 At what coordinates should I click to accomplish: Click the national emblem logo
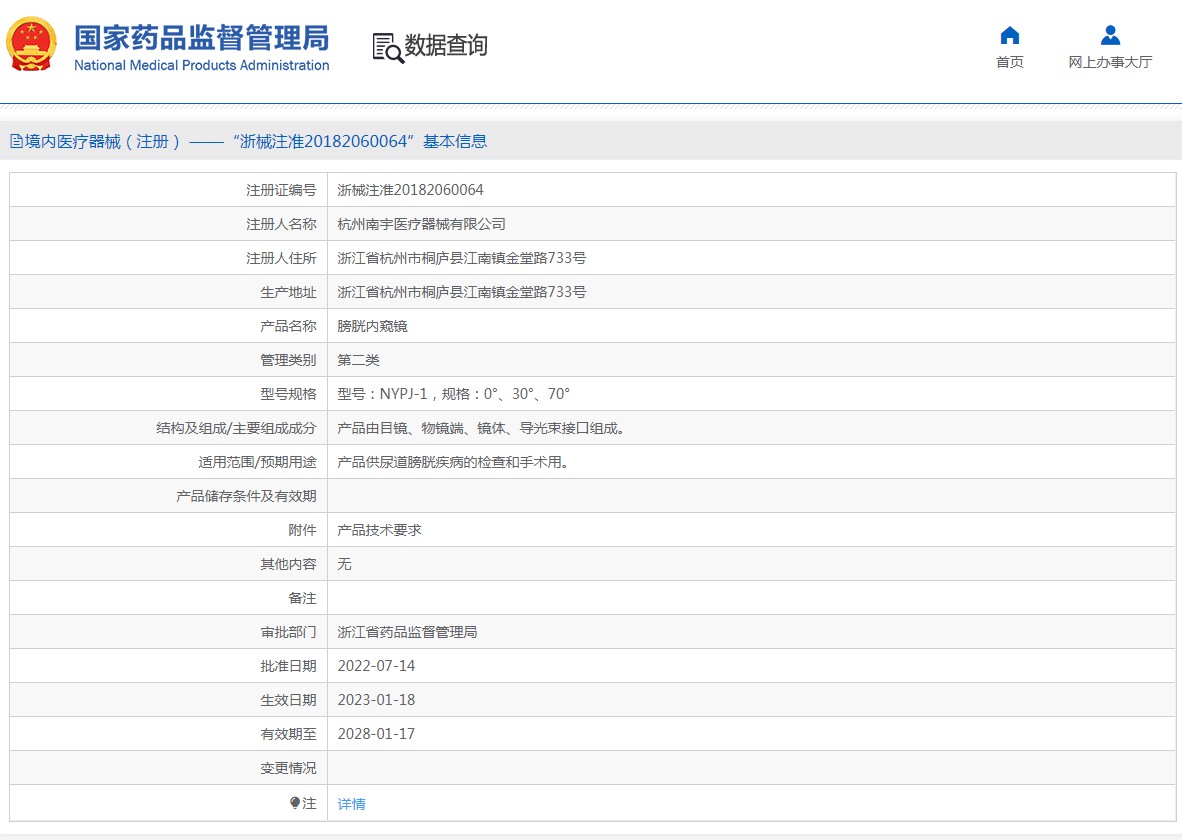(31, 44)
